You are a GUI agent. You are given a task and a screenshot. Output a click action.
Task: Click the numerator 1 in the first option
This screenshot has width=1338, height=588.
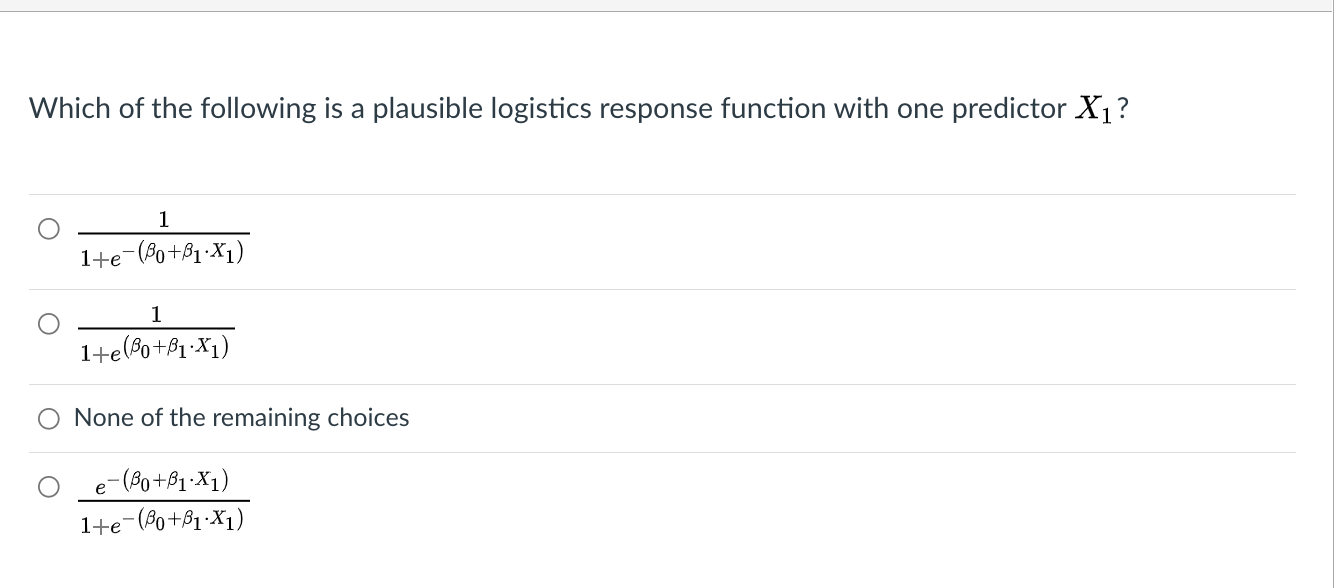pyautogui.click(x=162, y=218)
